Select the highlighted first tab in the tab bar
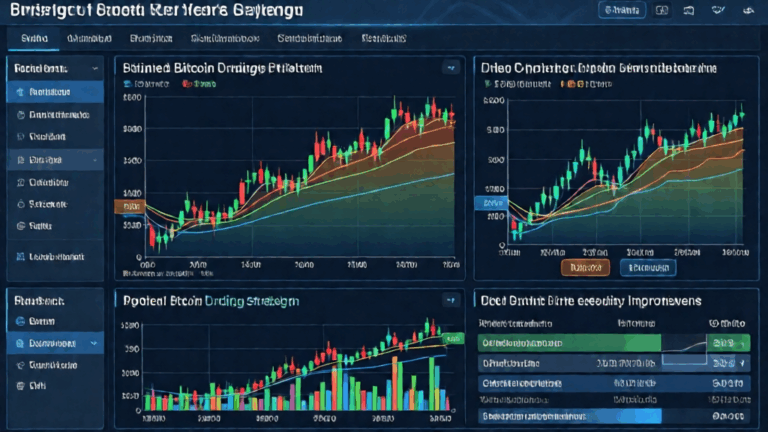 (x=32, y=38)
